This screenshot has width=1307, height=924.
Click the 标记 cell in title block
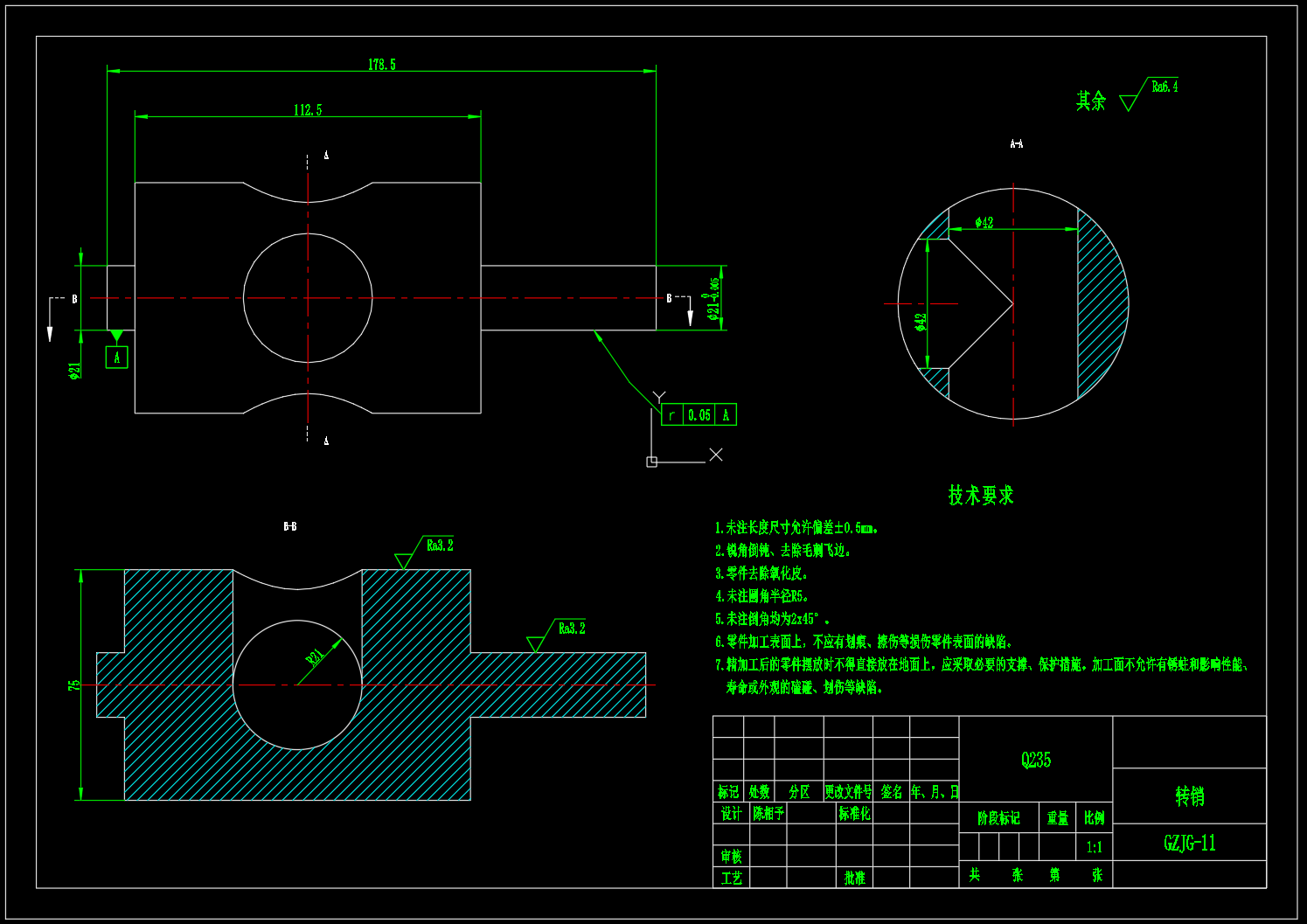coord(728,792)
